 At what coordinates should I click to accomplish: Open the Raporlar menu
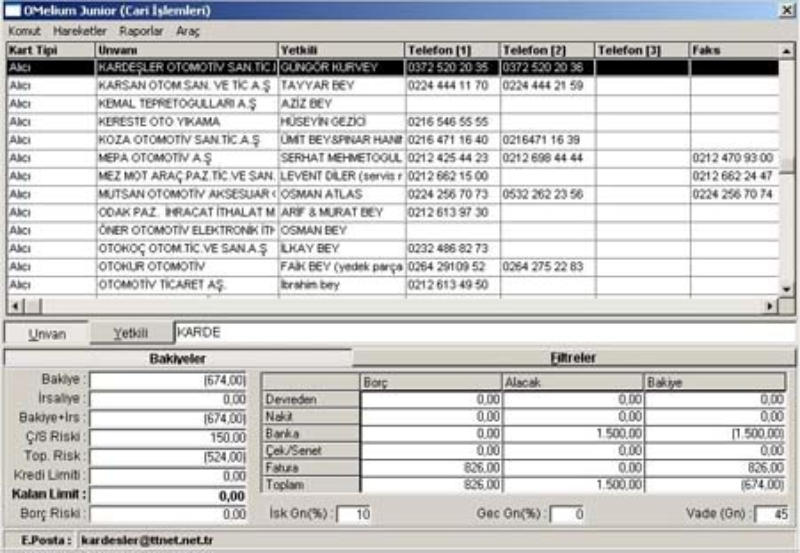[141, 31]
